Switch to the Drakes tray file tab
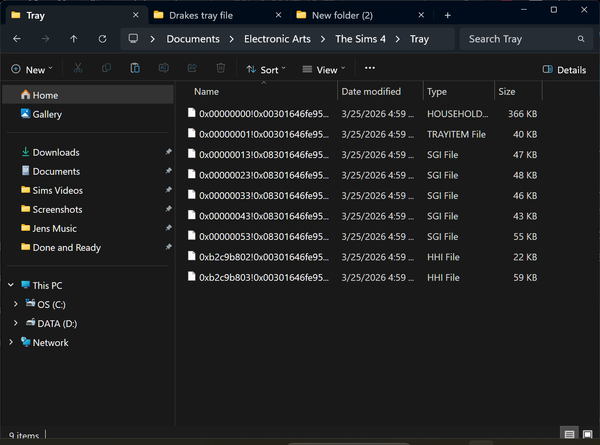Viewport: 600px width, 445px height. (217, 15)
